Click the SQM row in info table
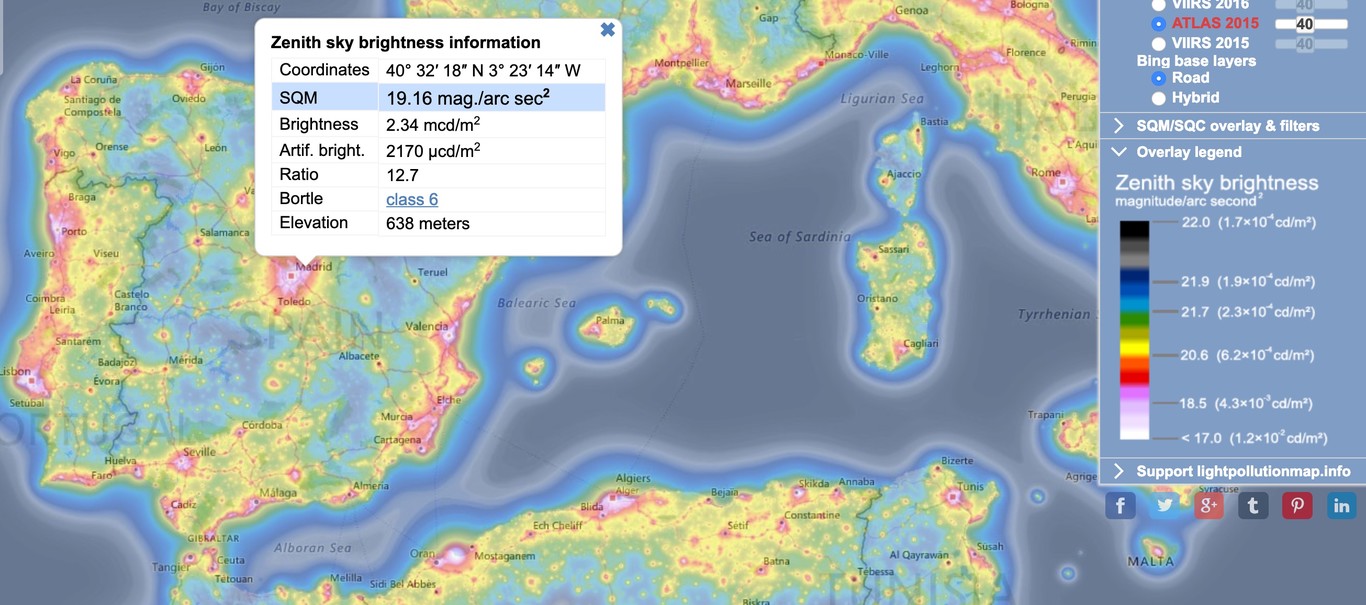This screenshot has height=605, width=1366. (x=438, y=98)
